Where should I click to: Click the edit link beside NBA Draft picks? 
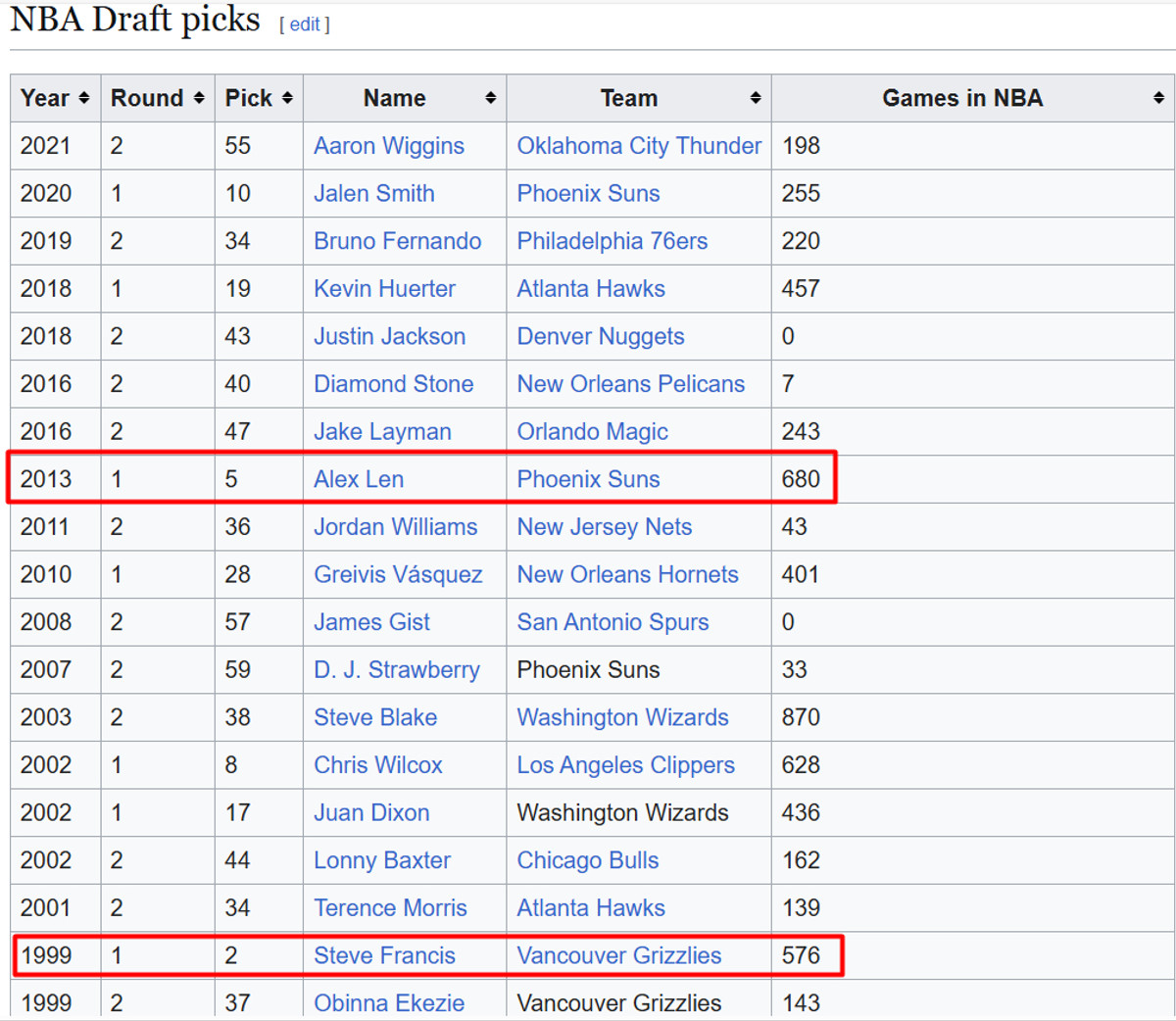click(305, 24)
